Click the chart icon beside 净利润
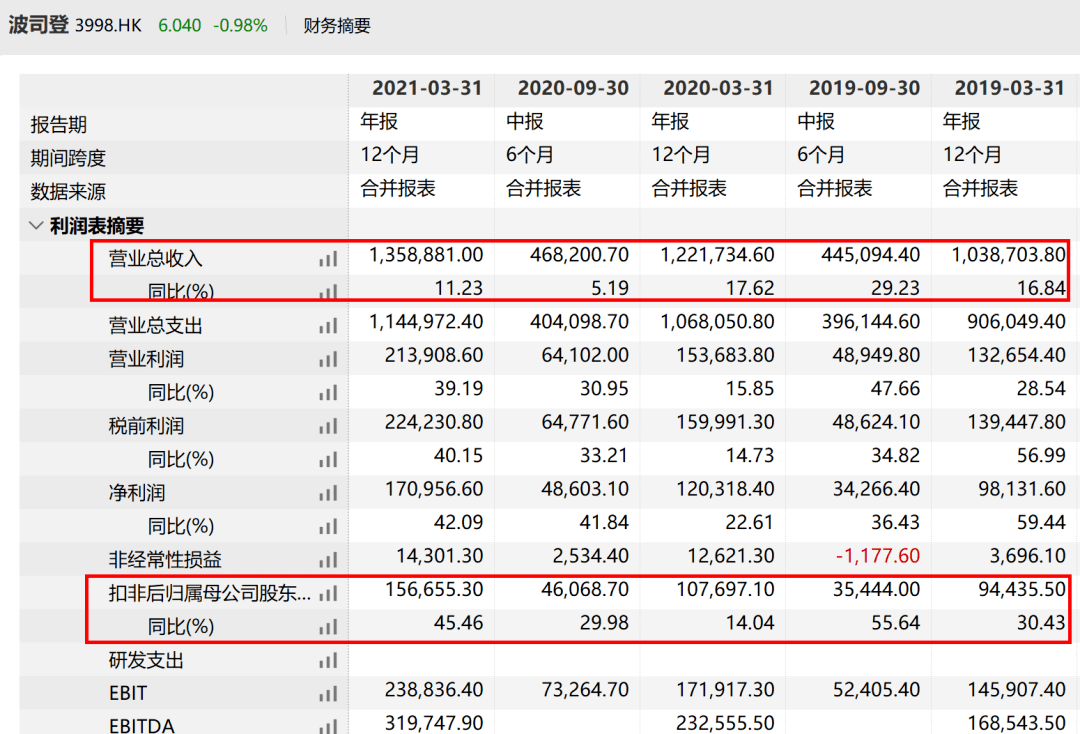The height and width of the screenshot is (734, 1080). 327,492
